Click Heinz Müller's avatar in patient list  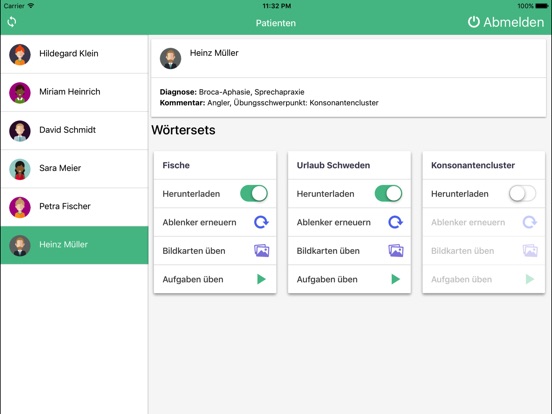coord(20,245)
